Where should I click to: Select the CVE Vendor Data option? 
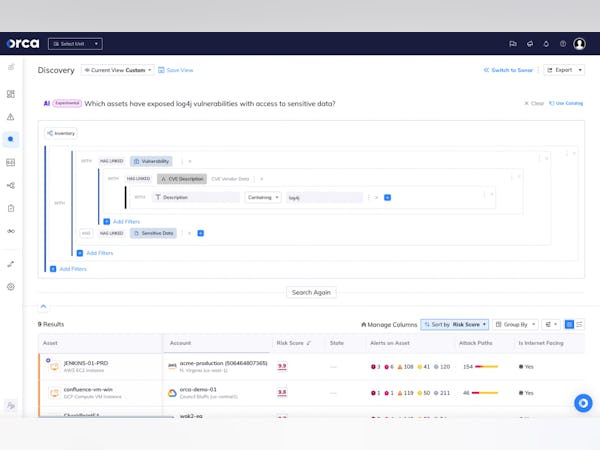point(230,179)
